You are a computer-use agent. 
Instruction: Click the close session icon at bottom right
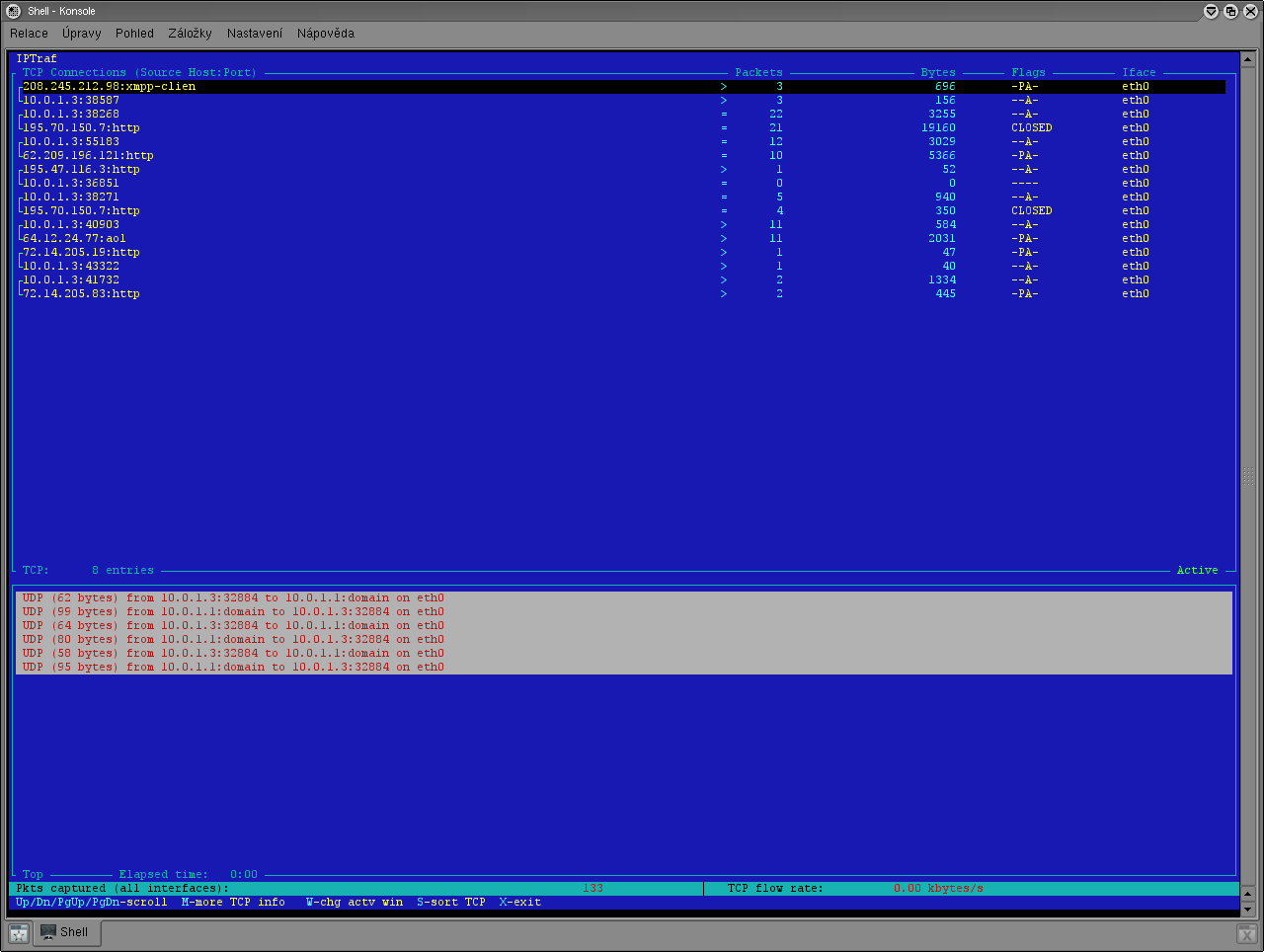[x=1247, y=933]
